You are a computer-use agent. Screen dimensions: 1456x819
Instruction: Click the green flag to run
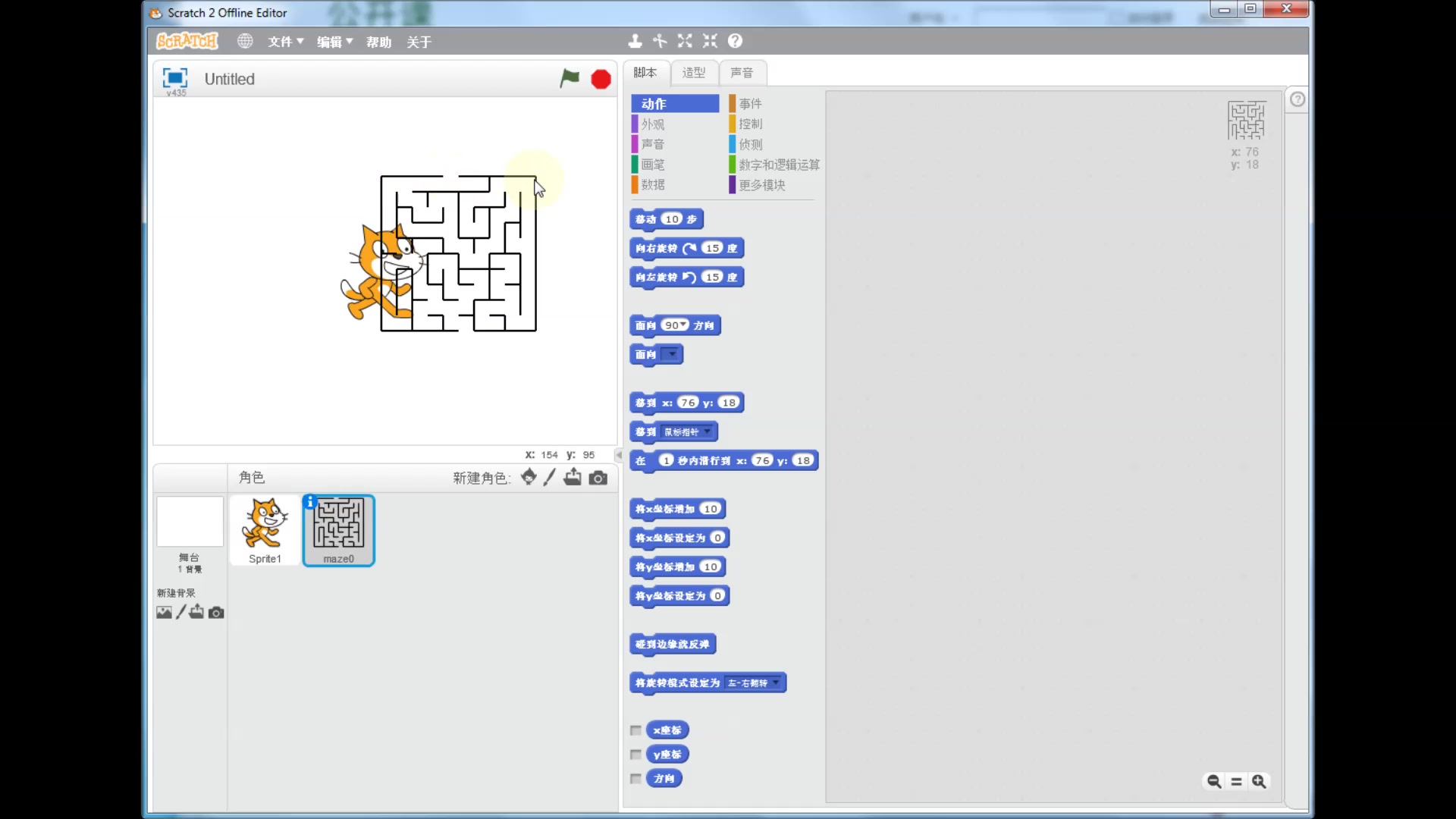[x=570, y=78]
